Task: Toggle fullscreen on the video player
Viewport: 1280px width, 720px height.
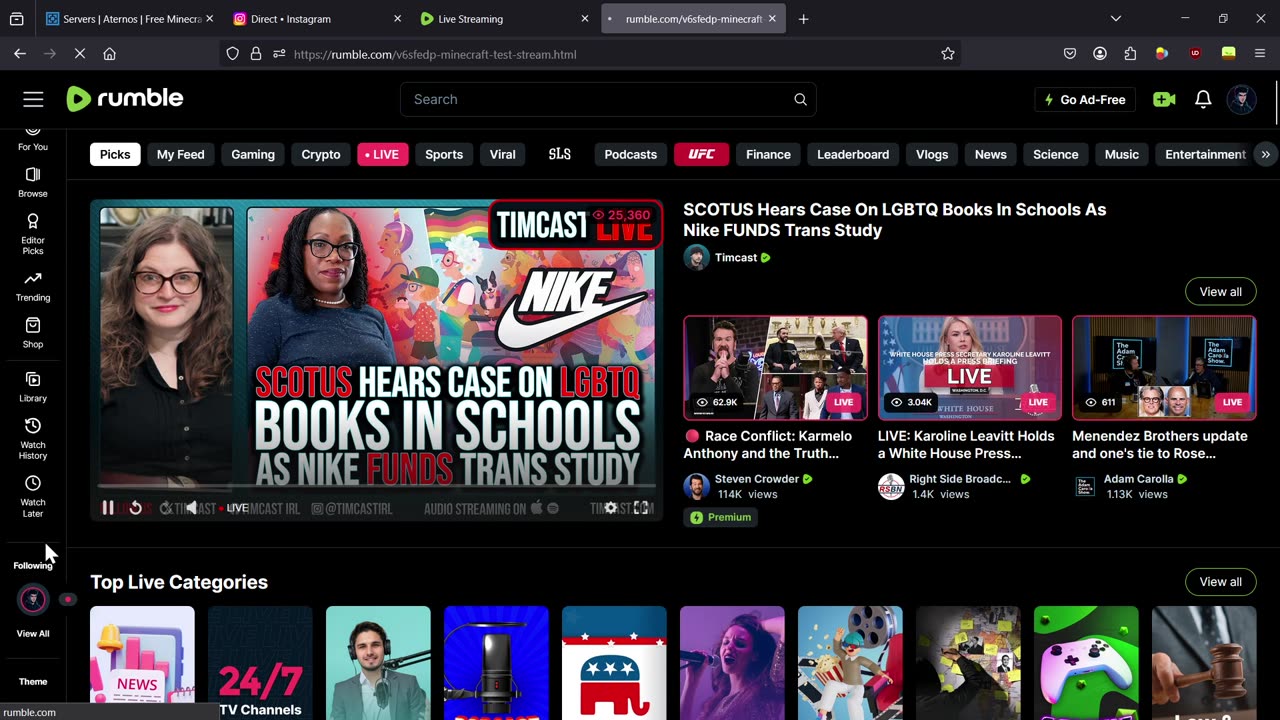Action: [641, 508]
